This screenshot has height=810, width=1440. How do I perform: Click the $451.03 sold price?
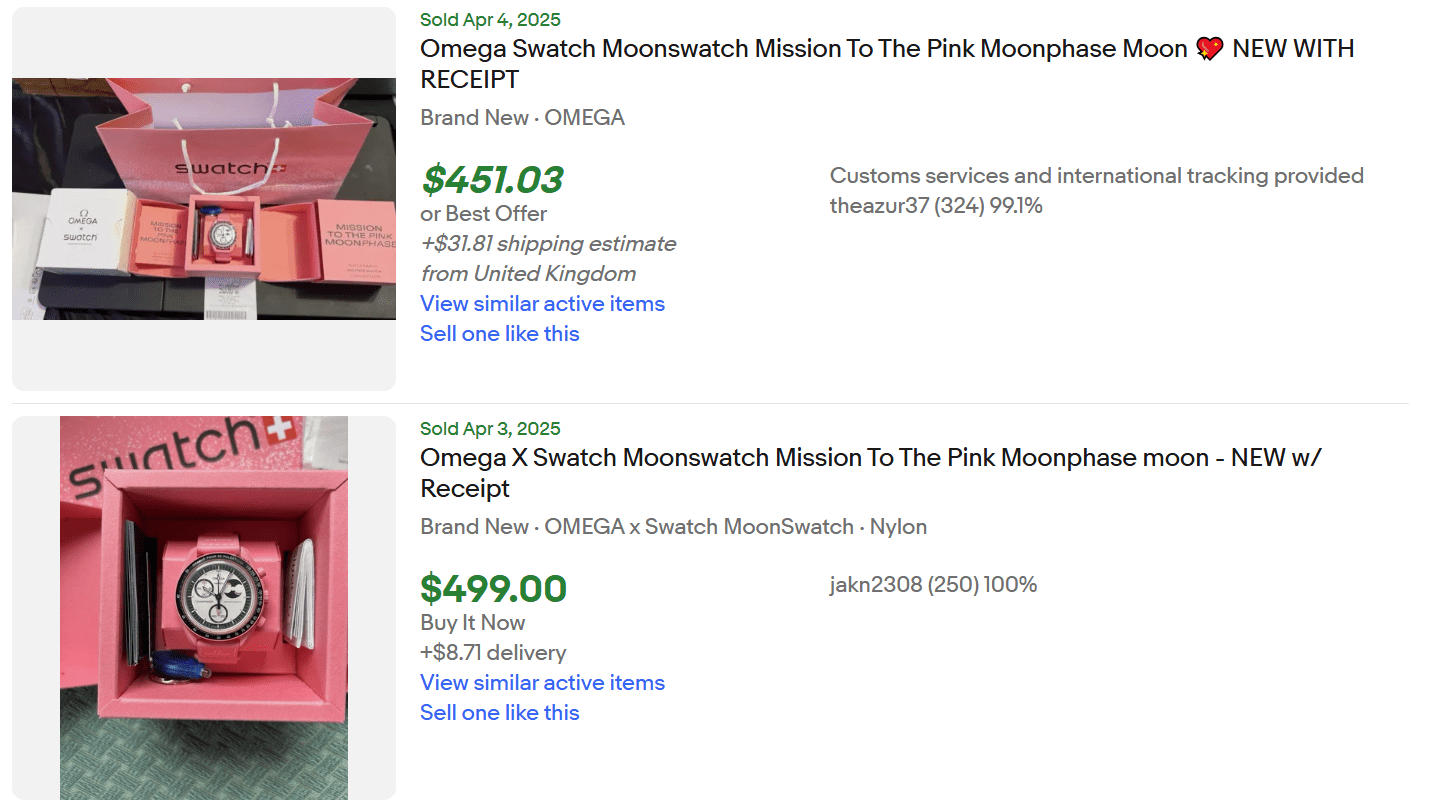click(x=492, y=180)
